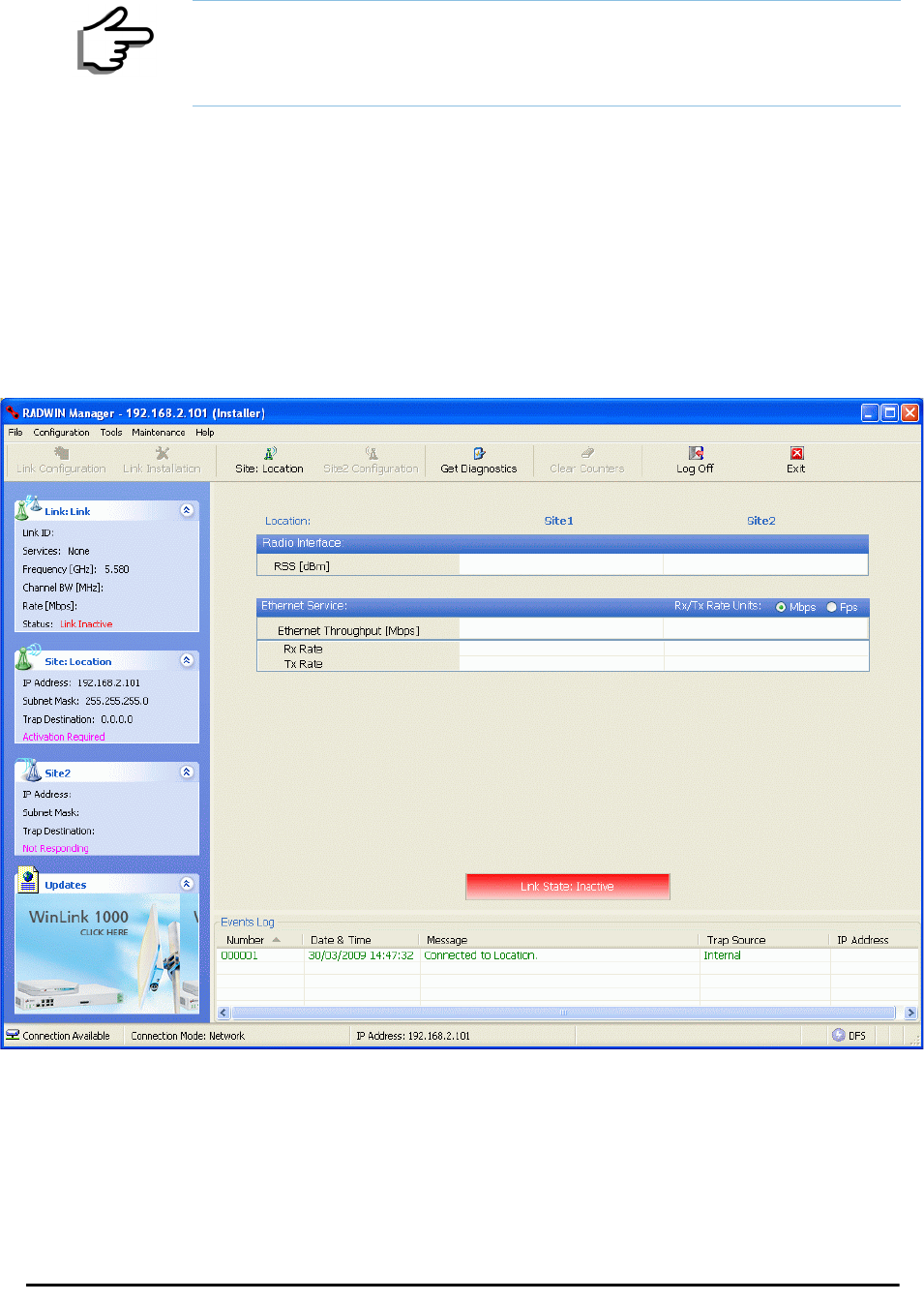Click the red Exit icon
Image resolution: width=924 pixels, height=1302 pixels.
(x=796, y=452)
